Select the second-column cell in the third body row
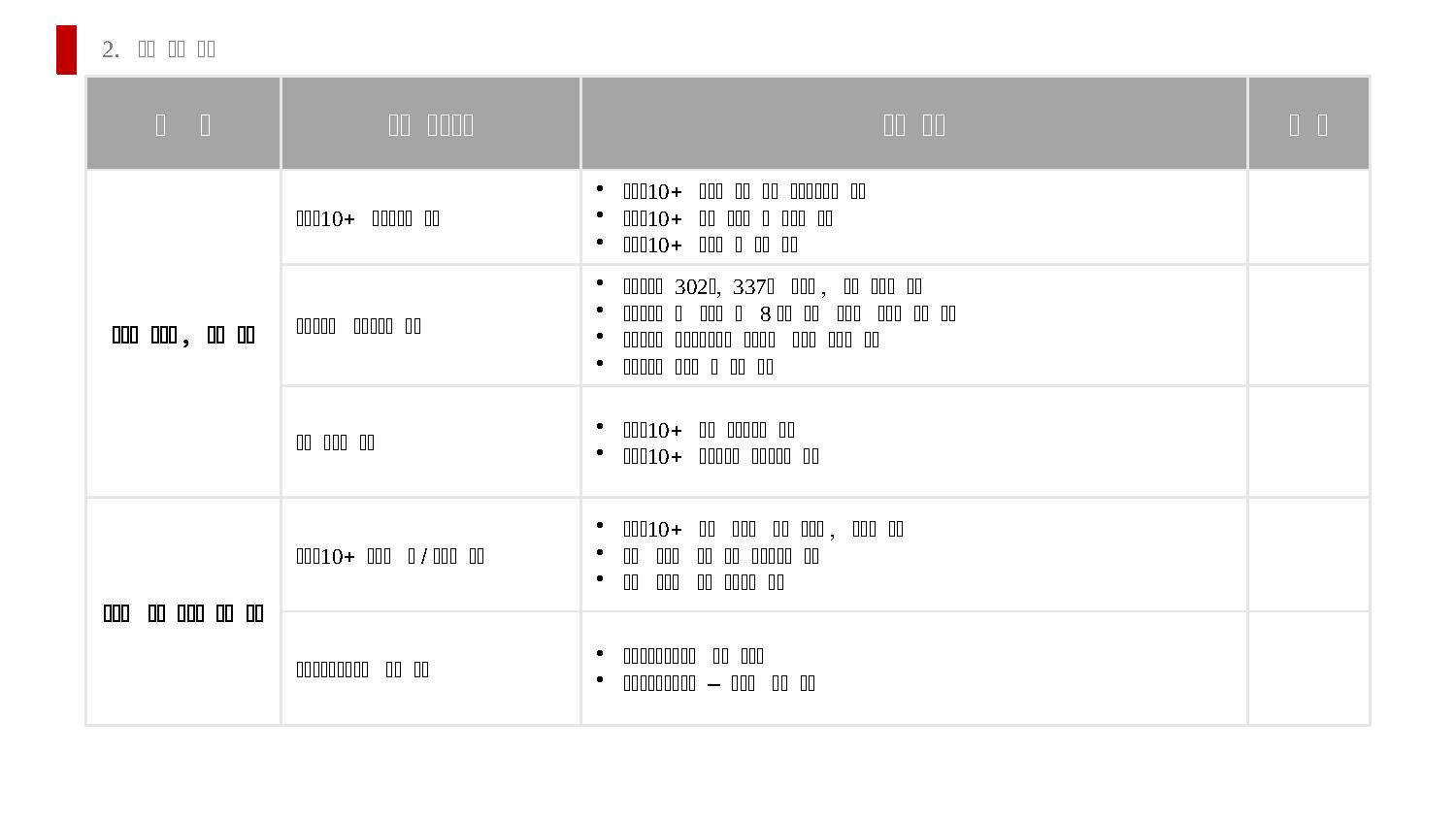This screenshot has height=819, width=1456. click(431, 442)
